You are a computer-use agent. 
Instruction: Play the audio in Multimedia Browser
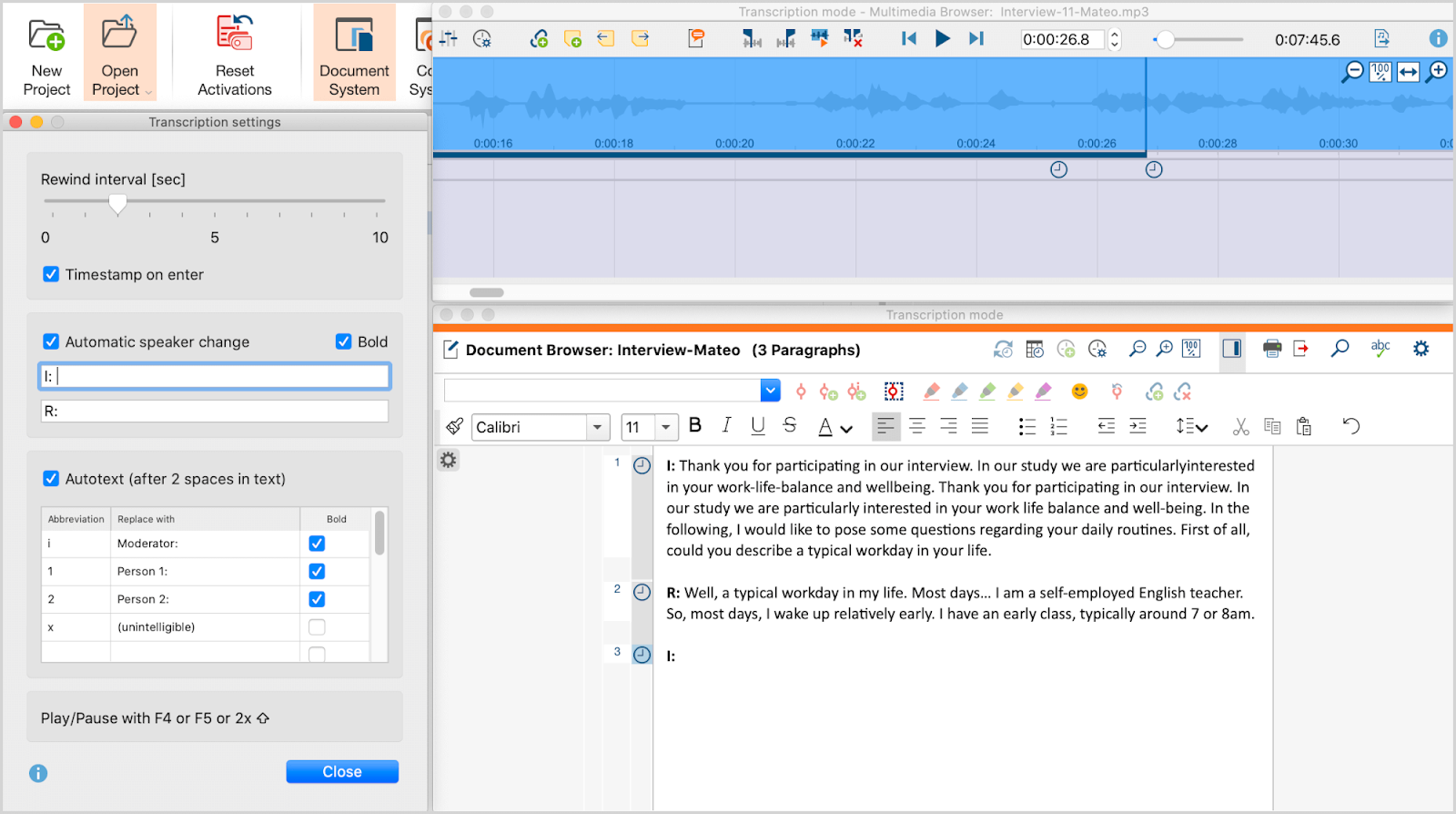(943, 38)
